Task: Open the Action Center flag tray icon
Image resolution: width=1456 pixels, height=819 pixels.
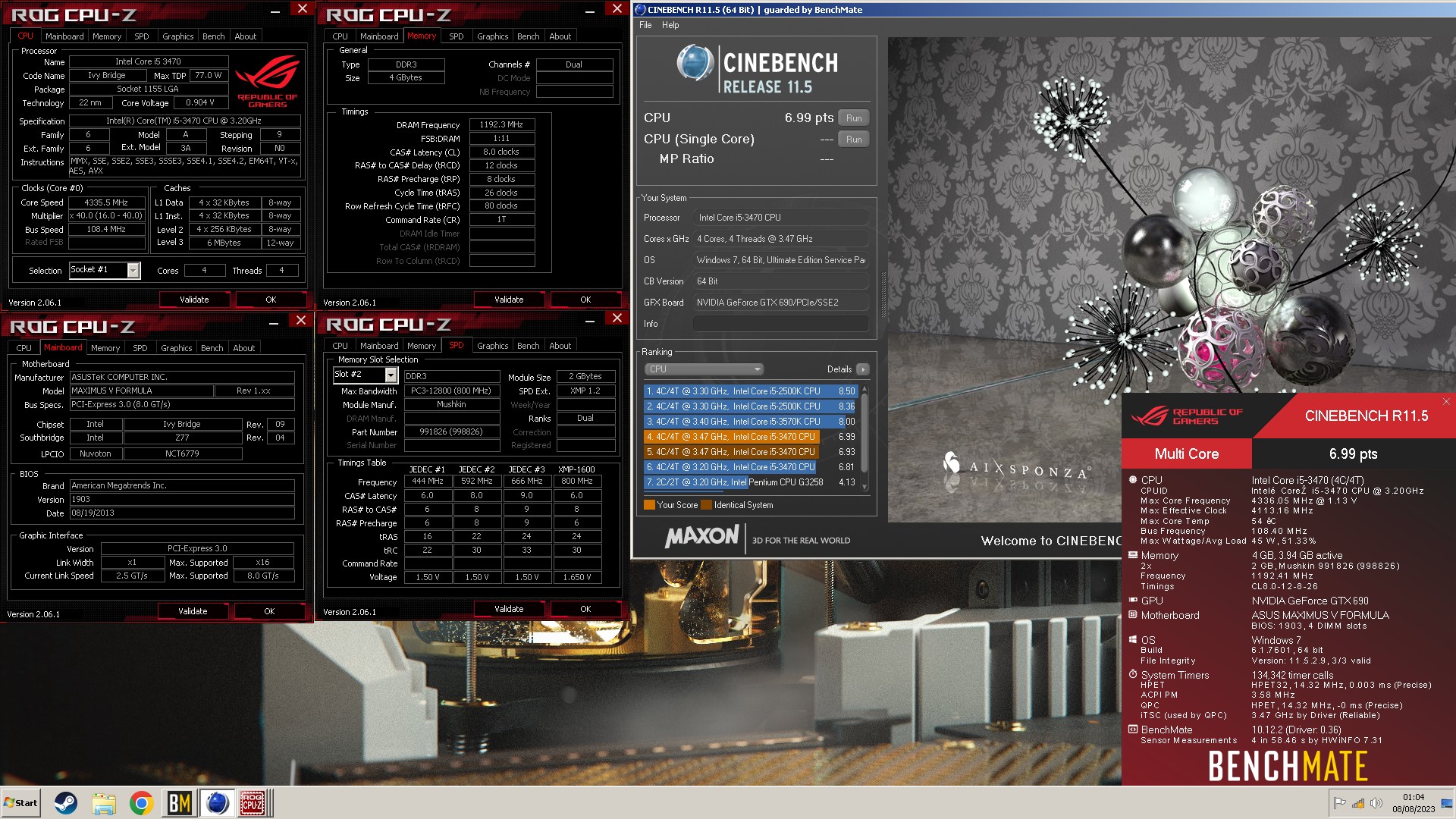Action: [1340, 803]
